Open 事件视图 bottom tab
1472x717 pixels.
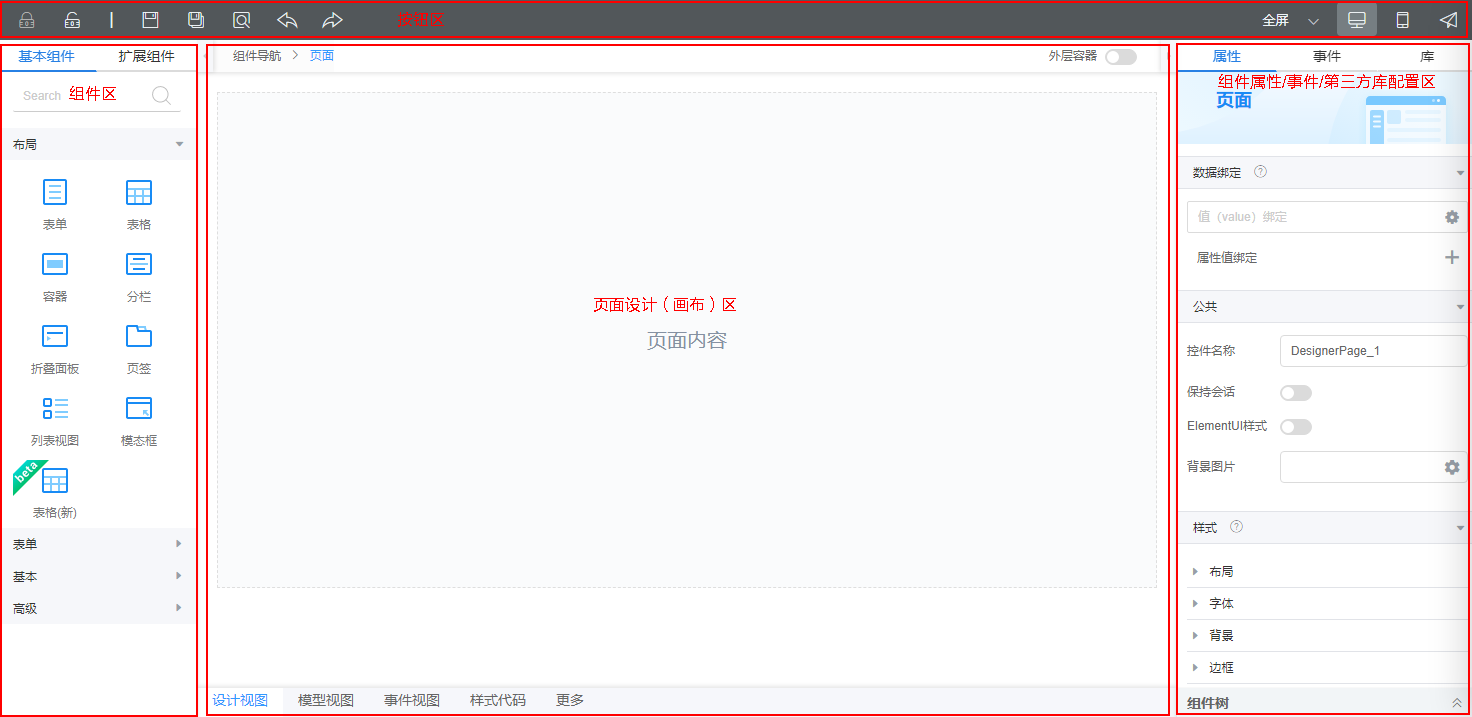(x=412, y=700)
